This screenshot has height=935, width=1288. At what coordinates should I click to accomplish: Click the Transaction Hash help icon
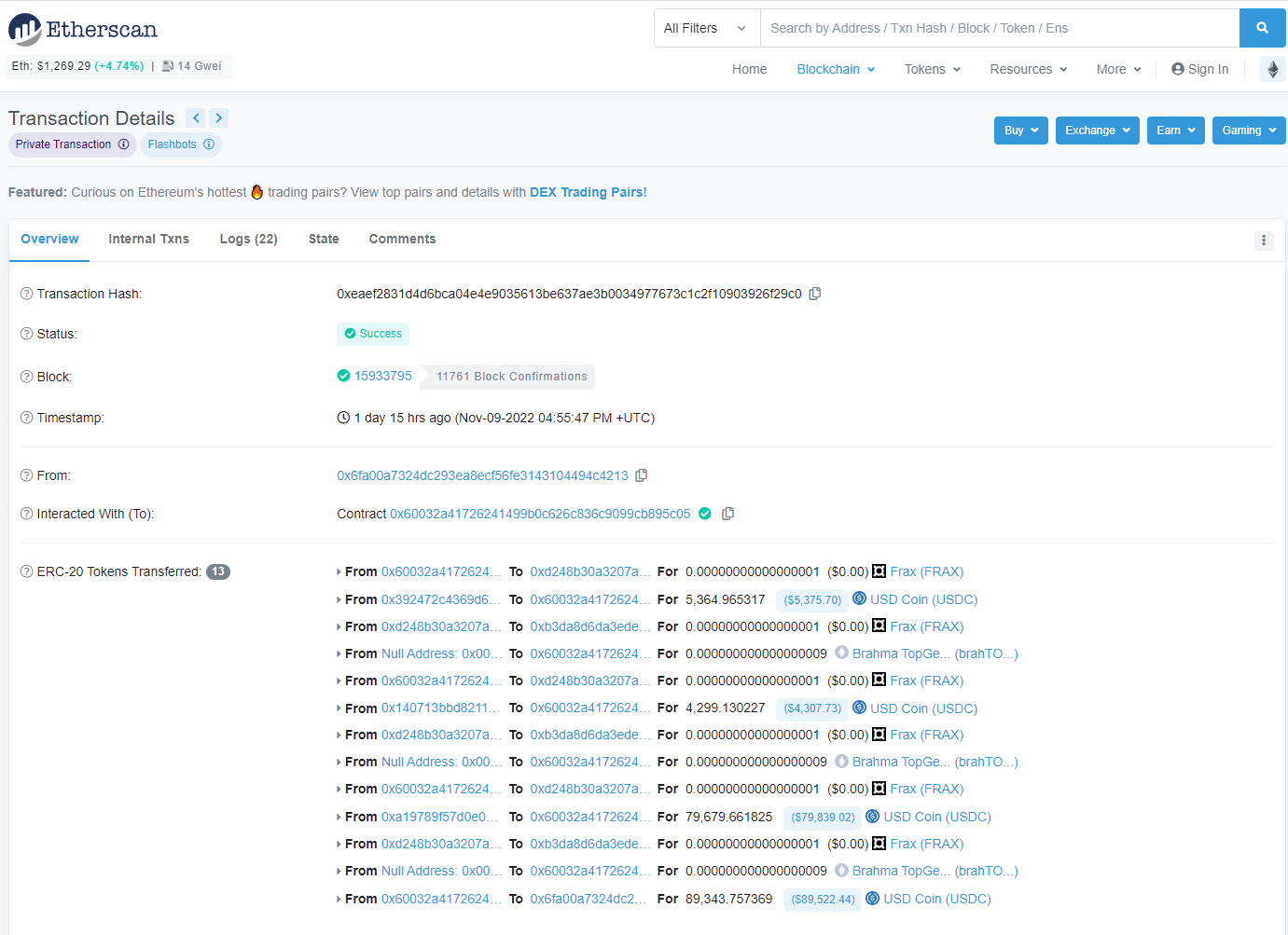pyautogui.click(x=27, y=294)
